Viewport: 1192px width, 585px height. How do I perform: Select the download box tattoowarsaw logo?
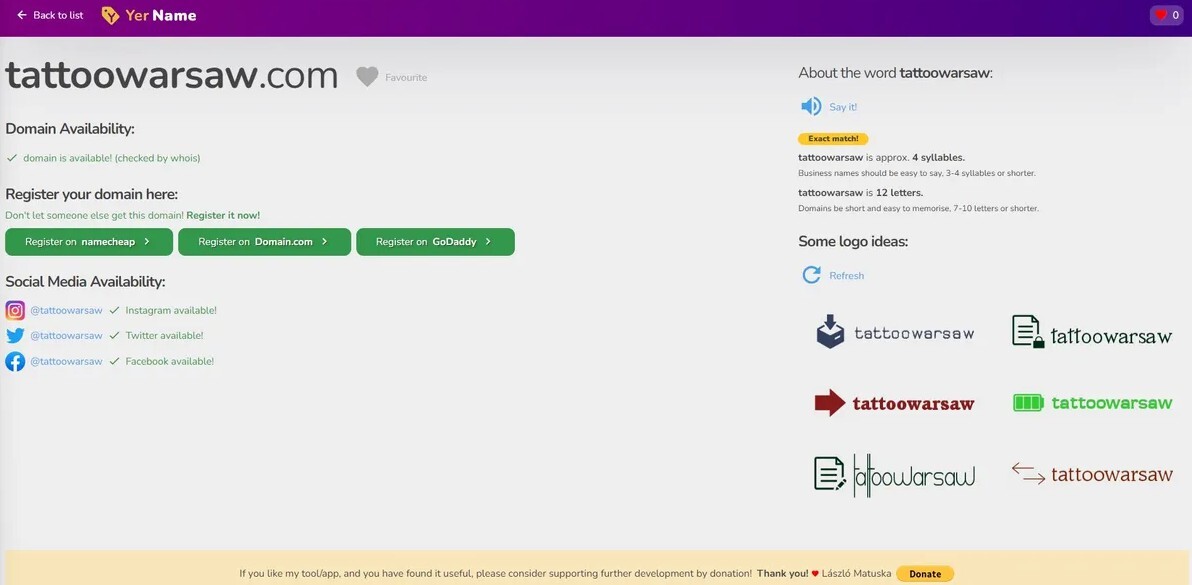click(x=894, y=332)
